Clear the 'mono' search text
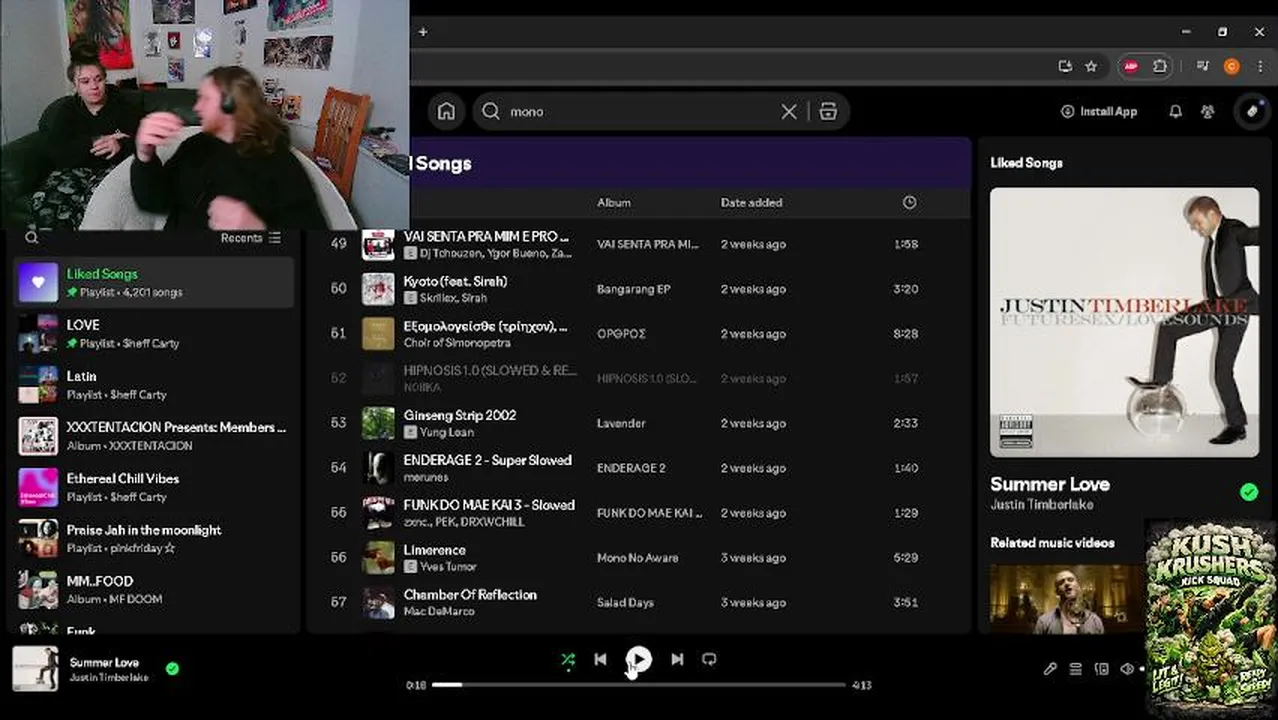This screenshot has height=720, width=1278. click(789, 112)
